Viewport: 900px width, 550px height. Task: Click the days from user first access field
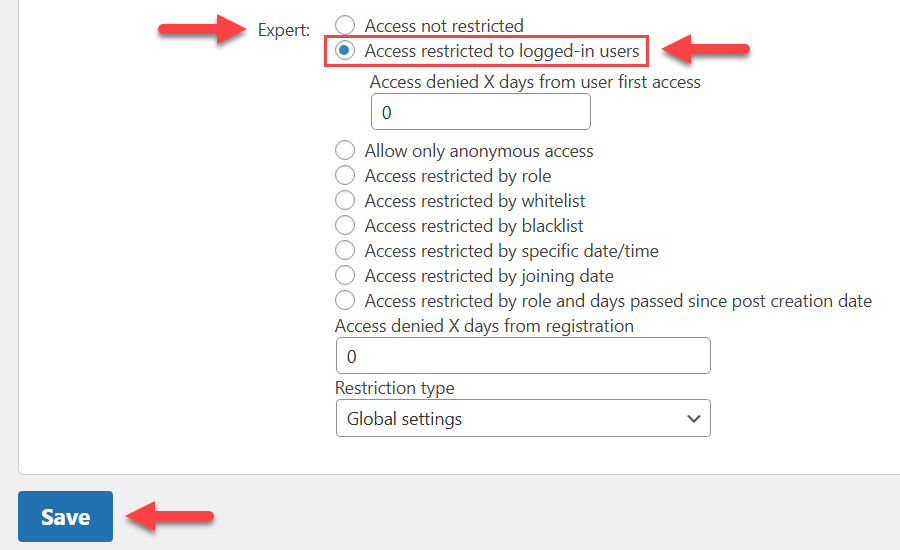pos(481,112)
